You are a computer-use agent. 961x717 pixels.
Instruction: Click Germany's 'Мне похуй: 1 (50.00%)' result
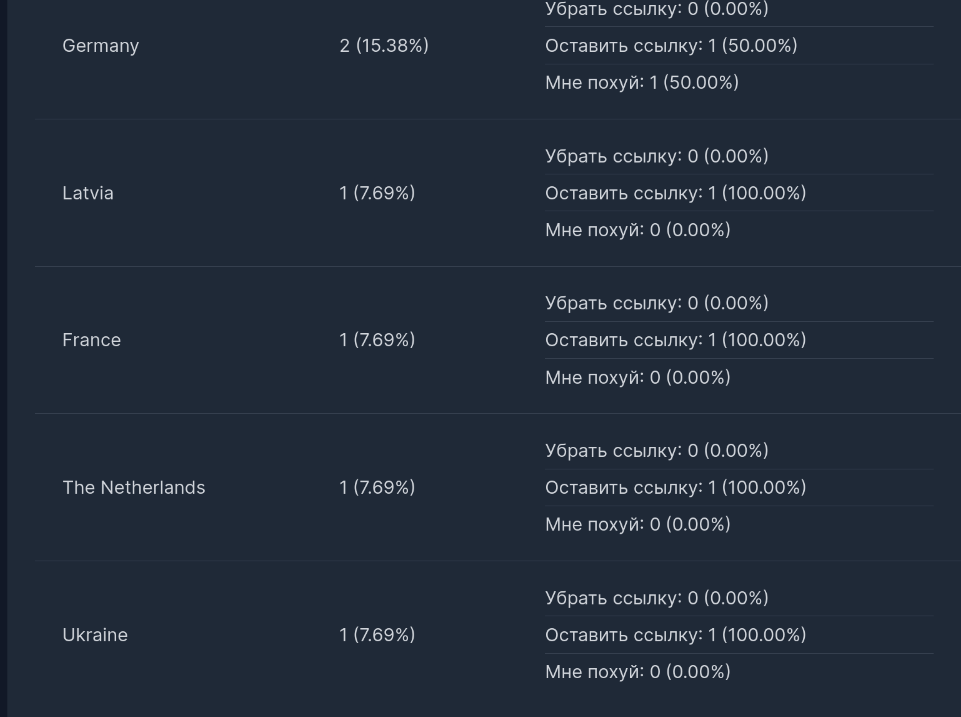[642, 83]
